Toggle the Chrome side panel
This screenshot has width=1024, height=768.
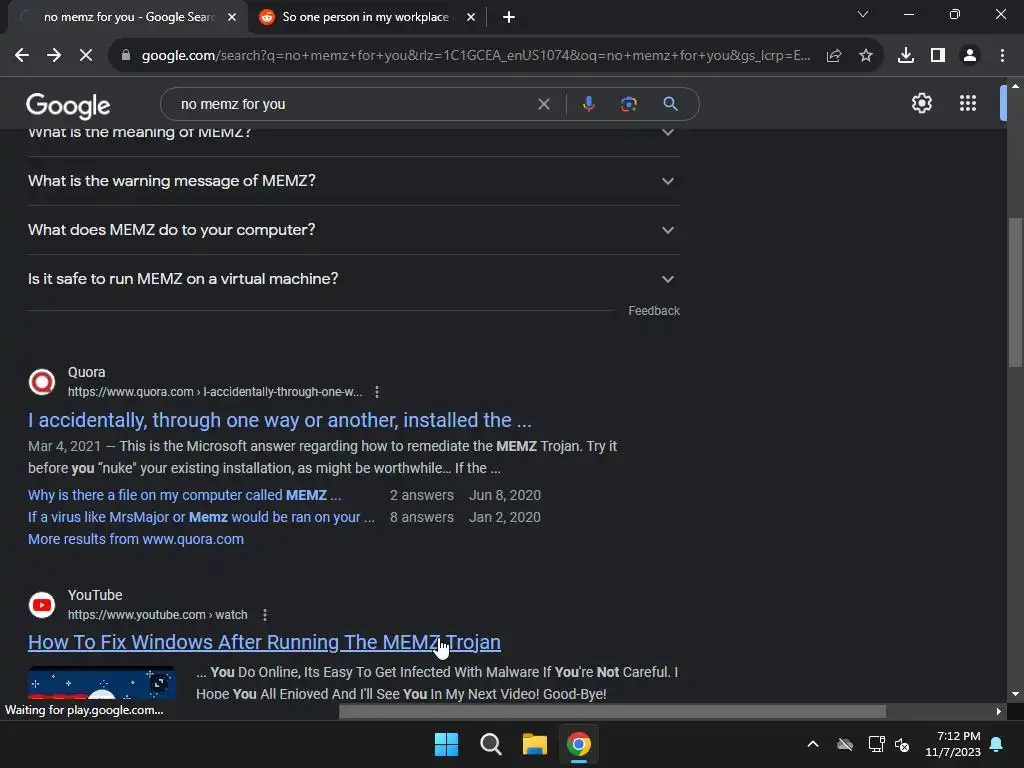938,56
